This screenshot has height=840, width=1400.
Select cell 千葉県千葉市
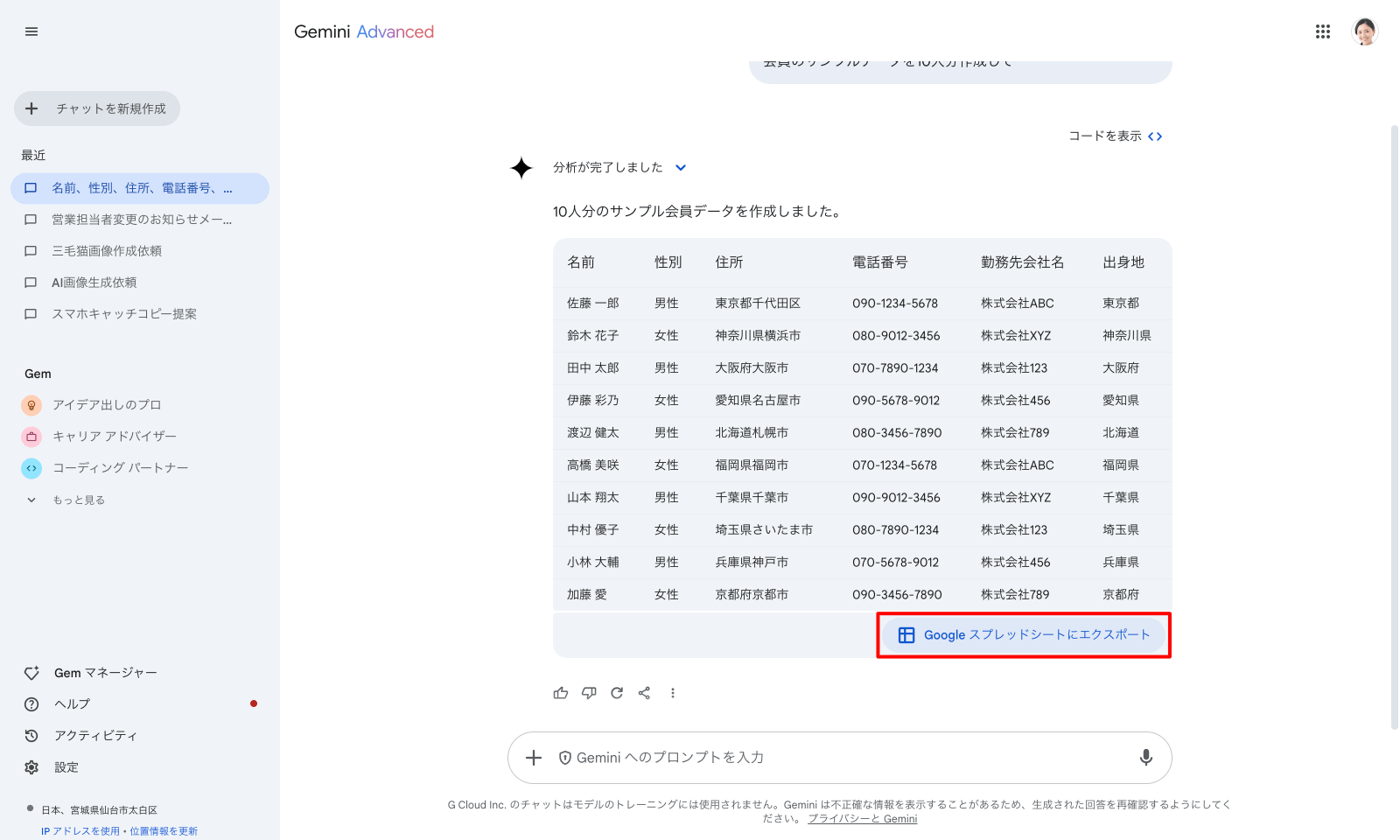(x=752, y=498)
